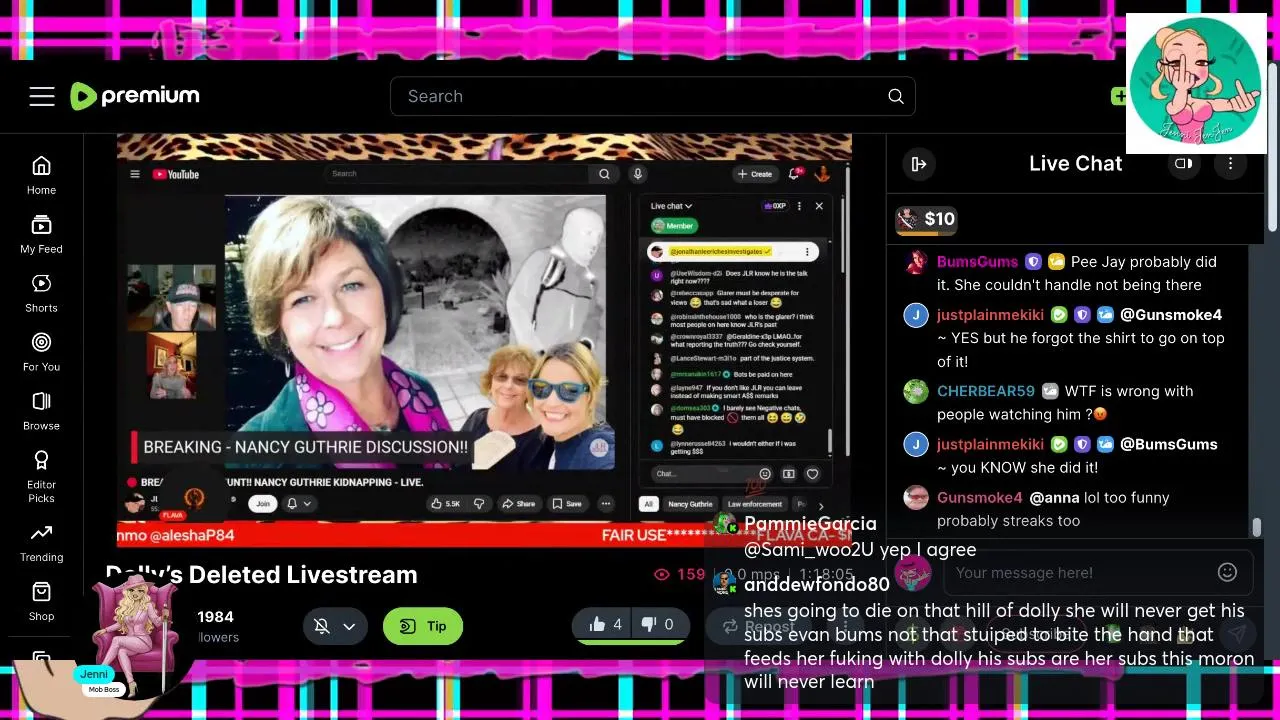Screen dimensions: 1280x720
Task: Click the chips next arrow in YouTube
Action: 821,506
